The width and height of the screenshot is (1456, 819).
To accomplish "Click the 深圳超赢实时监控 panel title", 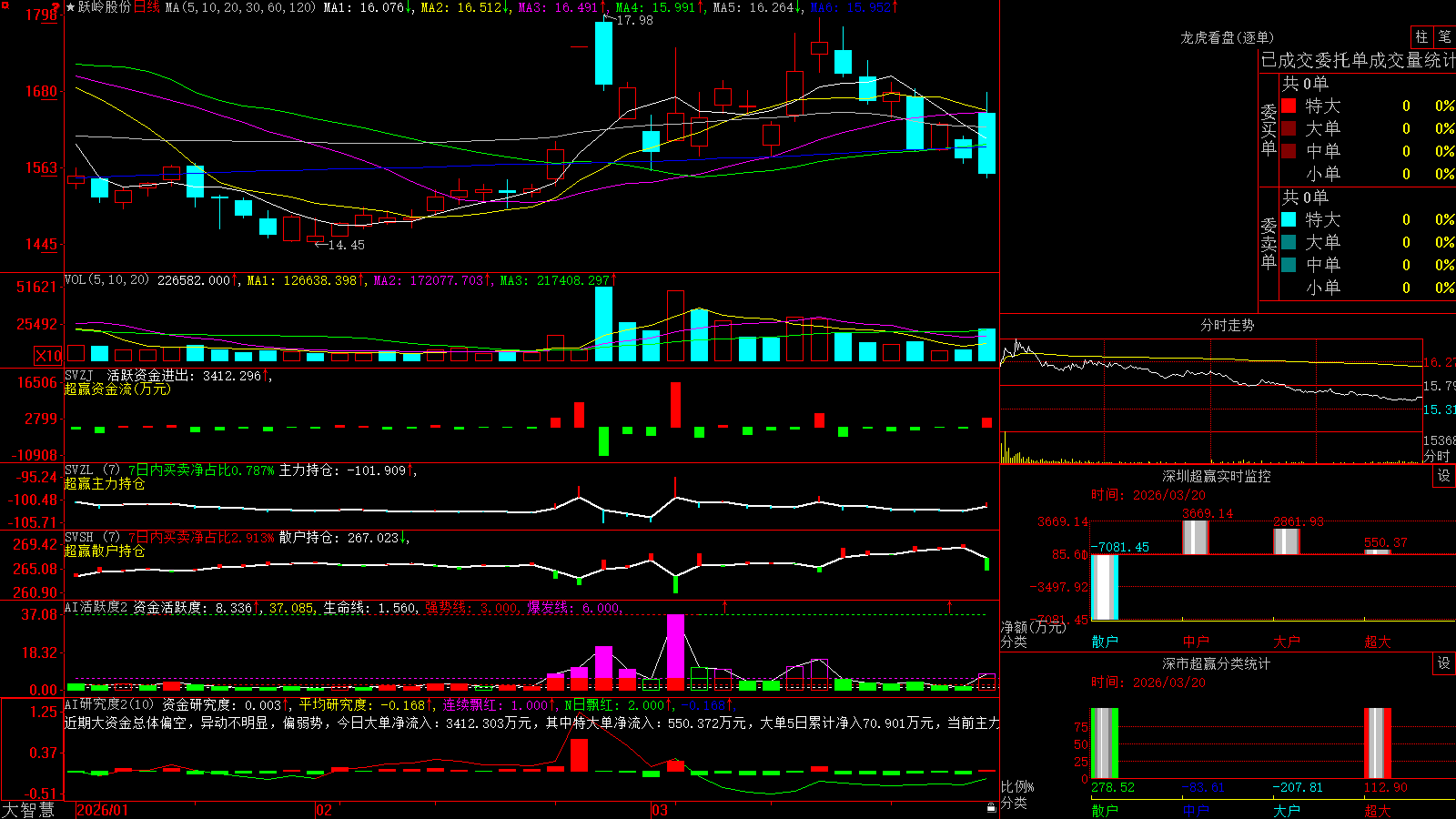I will [1217, 476].
